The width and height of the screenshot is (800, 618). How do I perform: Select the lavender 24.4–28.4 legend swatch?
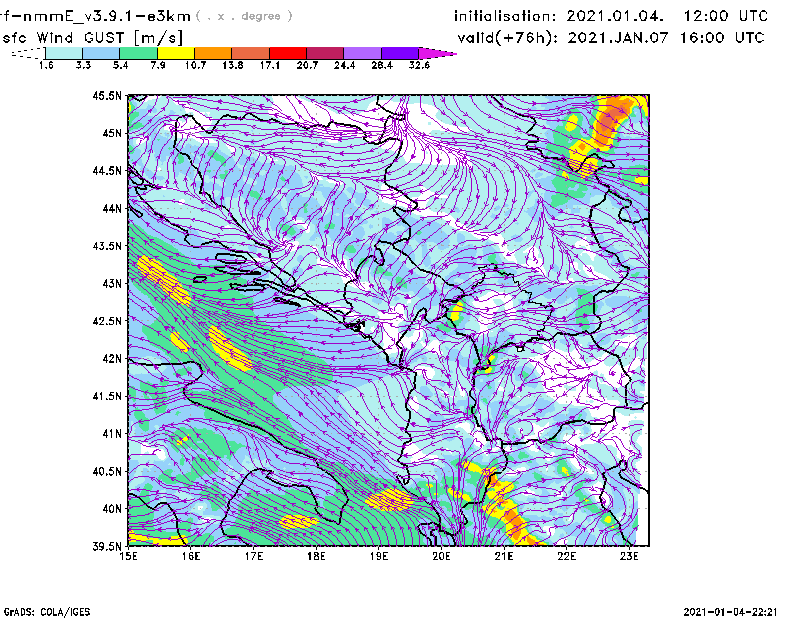pyautogui.click(x=362, y=53)
